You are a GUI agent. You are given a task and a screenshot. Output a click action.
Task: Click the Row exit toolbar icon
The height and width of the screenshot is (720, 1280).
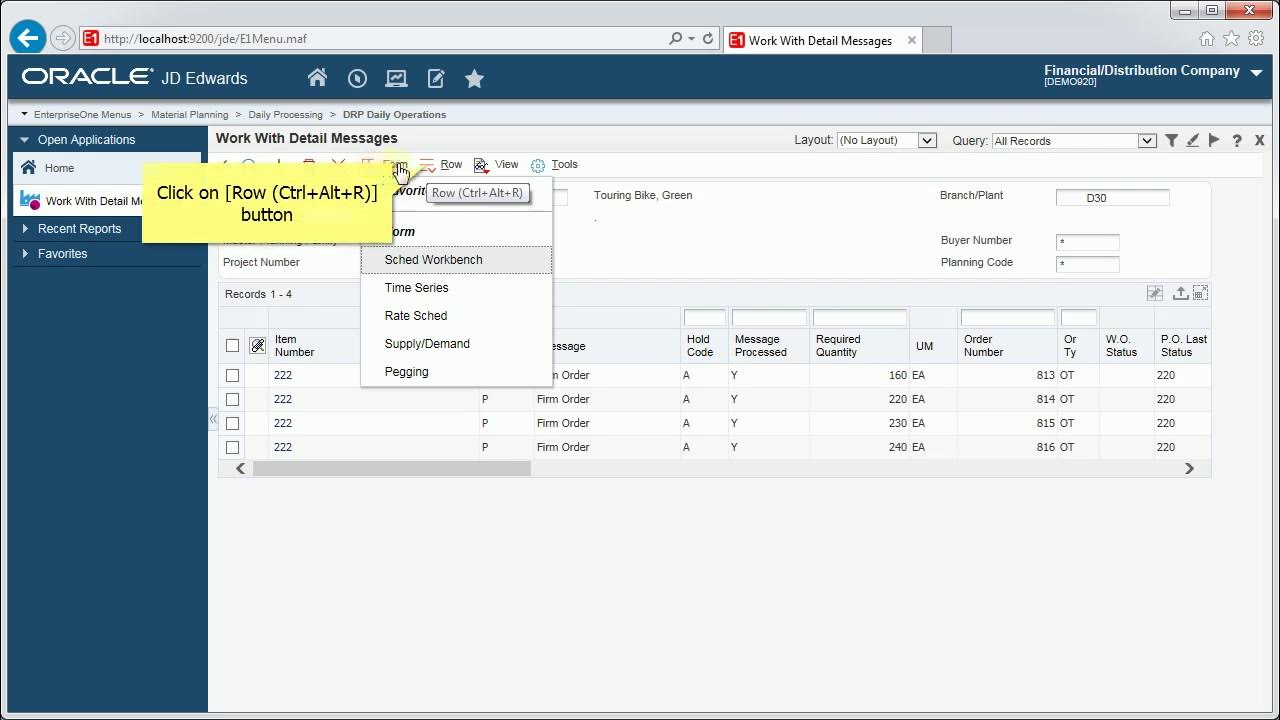tap(427, 165)
